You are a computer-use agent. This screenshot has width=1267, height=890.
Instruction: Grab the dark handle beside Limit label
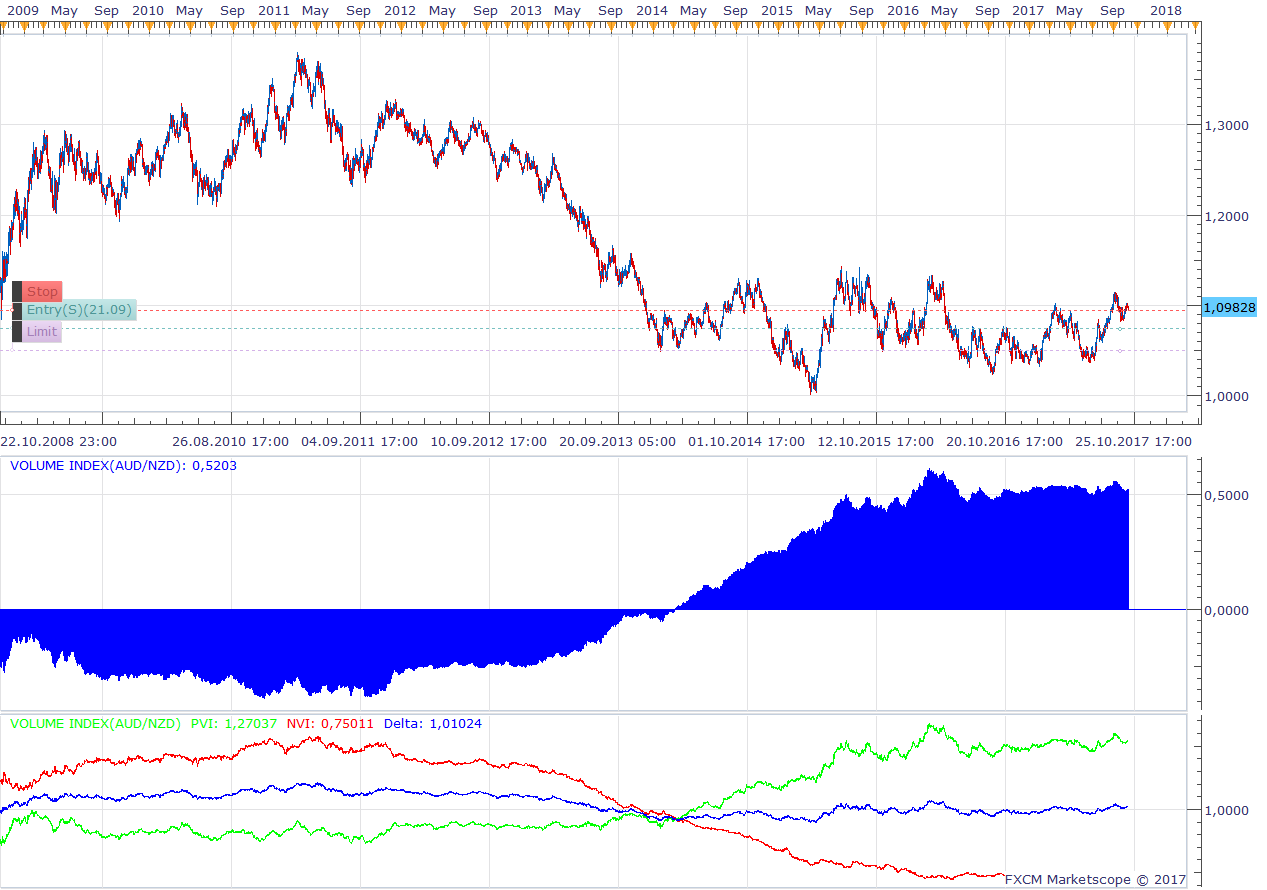[17, 332]
